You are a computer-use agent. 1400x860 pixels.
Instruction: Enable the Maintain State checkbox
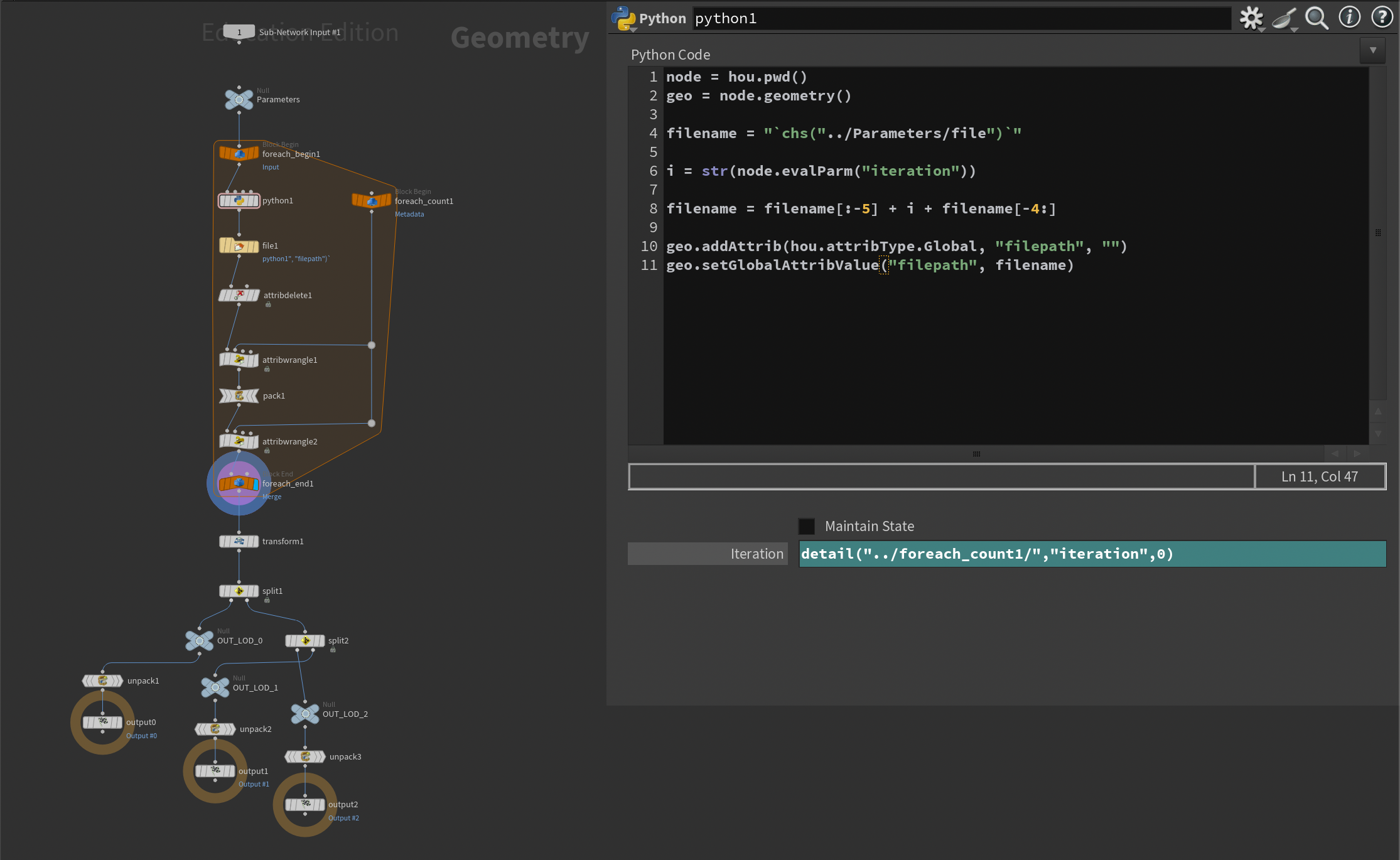(807, 526)
